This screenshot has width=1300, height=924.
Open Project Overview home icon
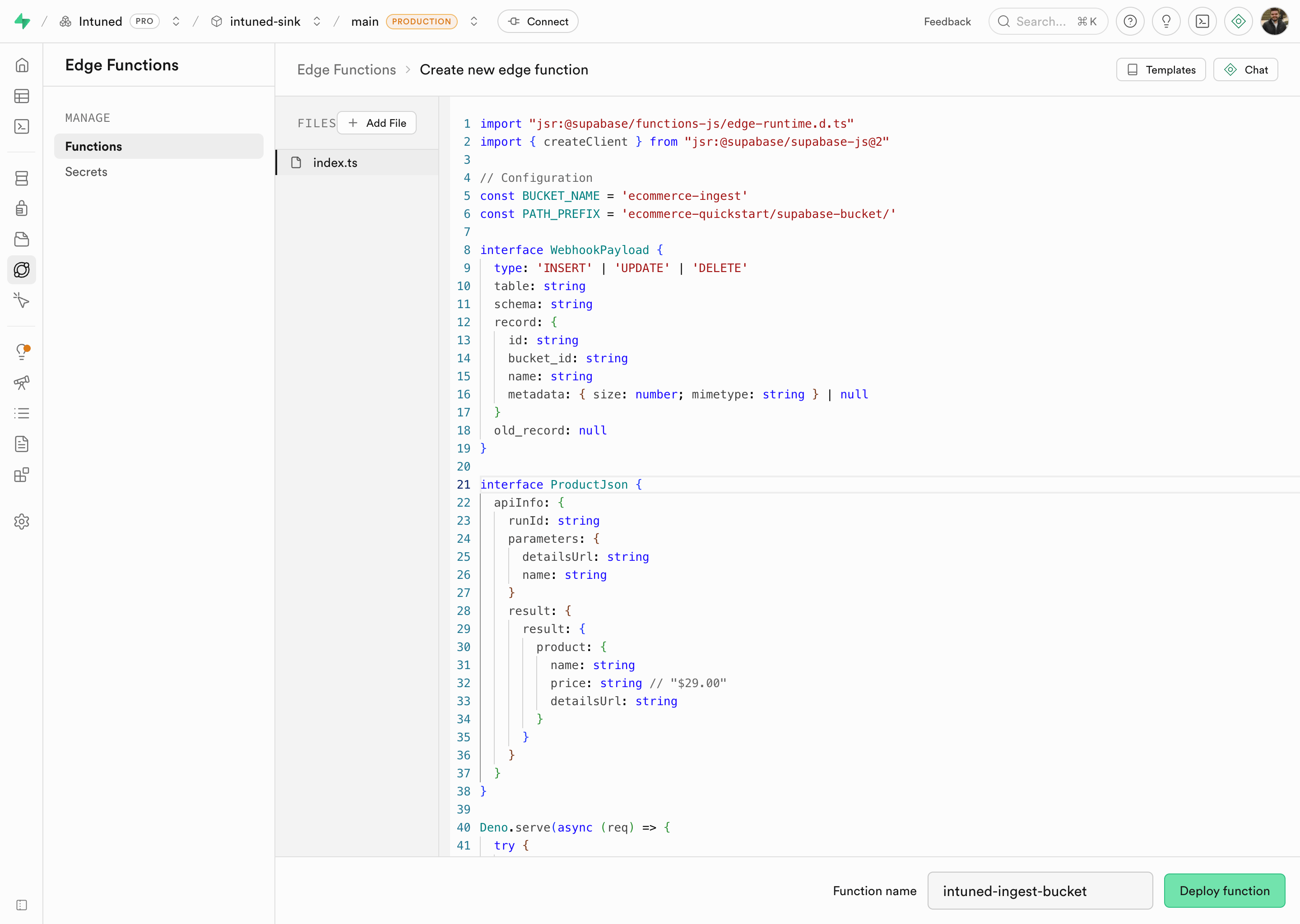pyautogui.click(x=22, y=65)
